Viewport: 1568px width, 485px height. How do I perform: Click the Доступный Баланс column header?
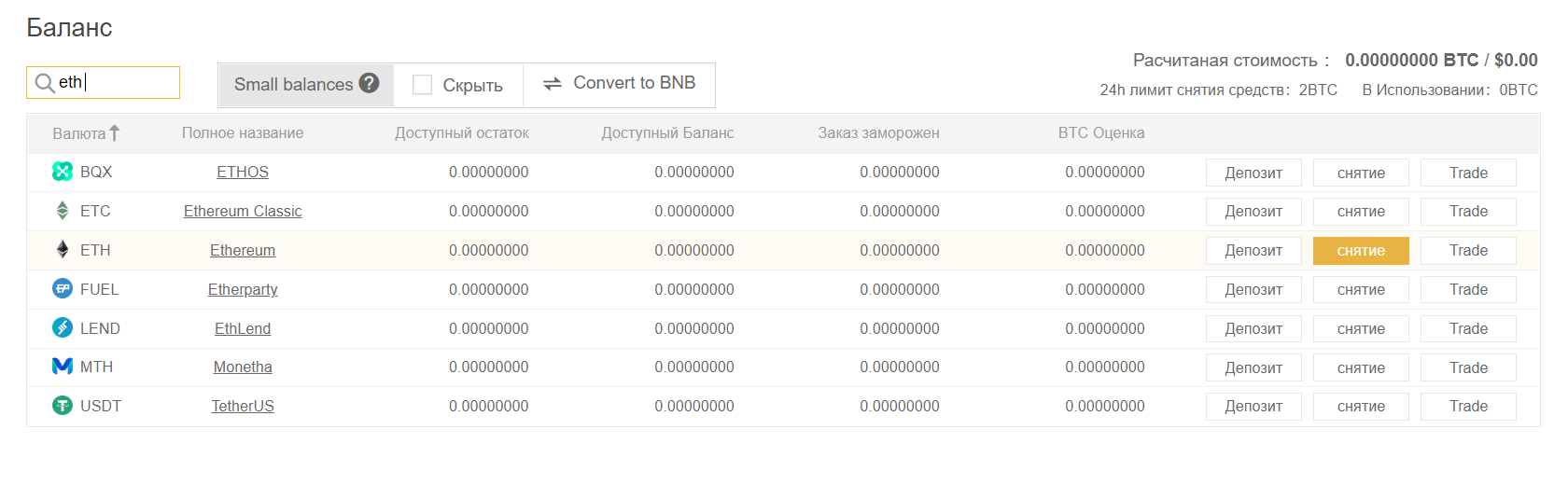point(667,133)
